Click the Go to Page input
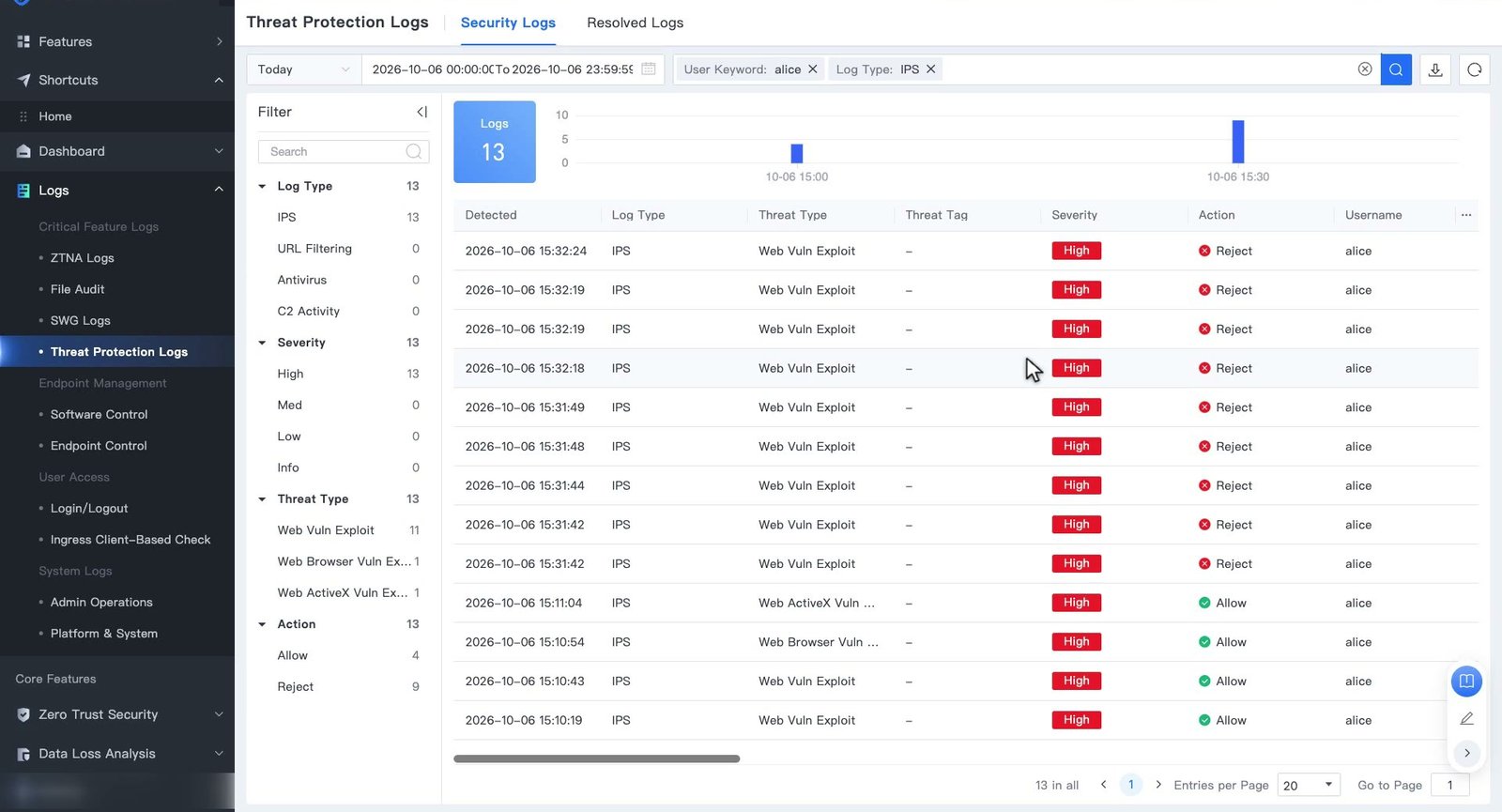The width and height of the screenshot is (1502, 812). tap(1450, 785)
